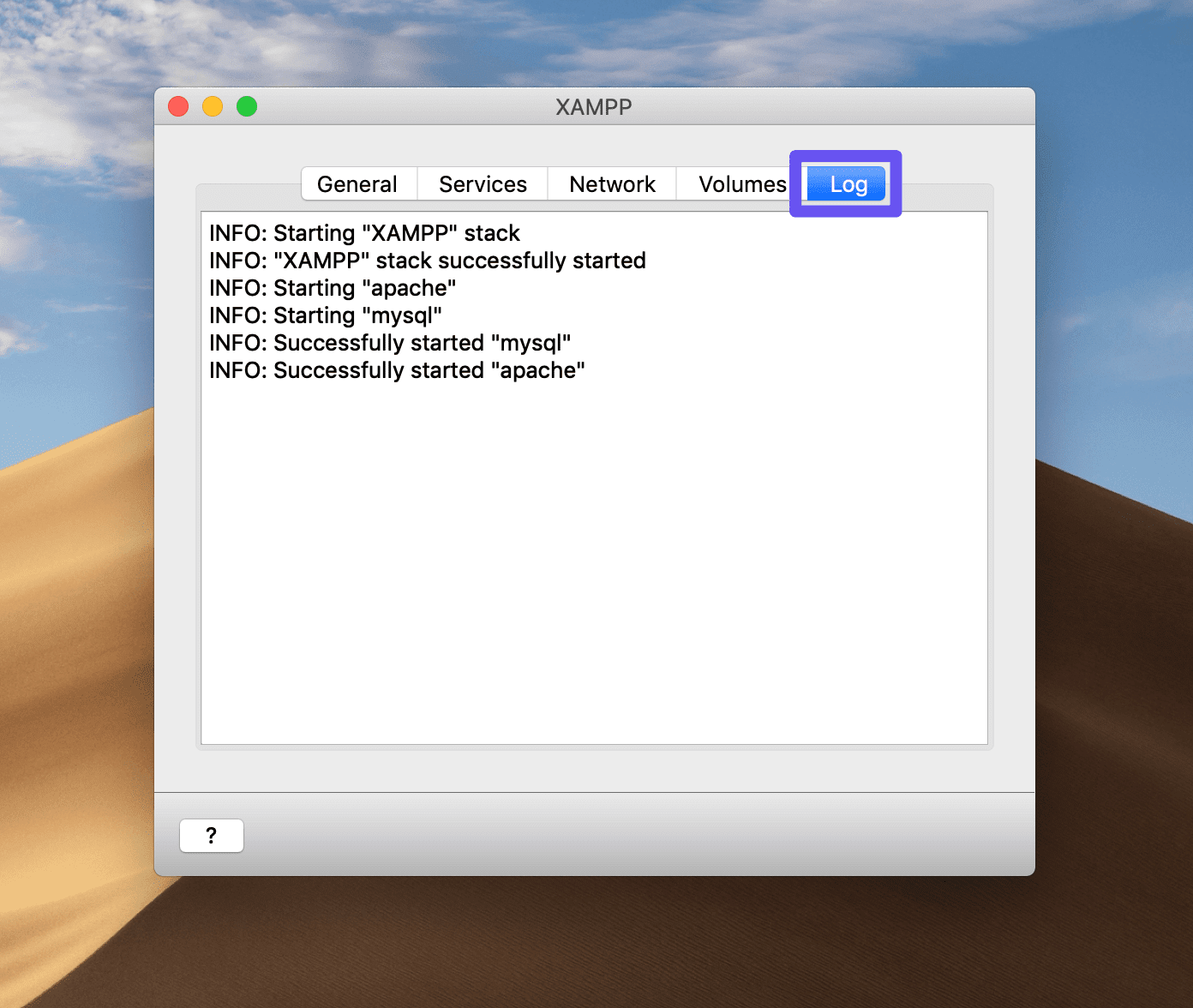Viewport: 1193px width, 1008px height.
Task: Select the line Starting XAMPP stack
Action: pyautogui.click(x=364, y=232)
